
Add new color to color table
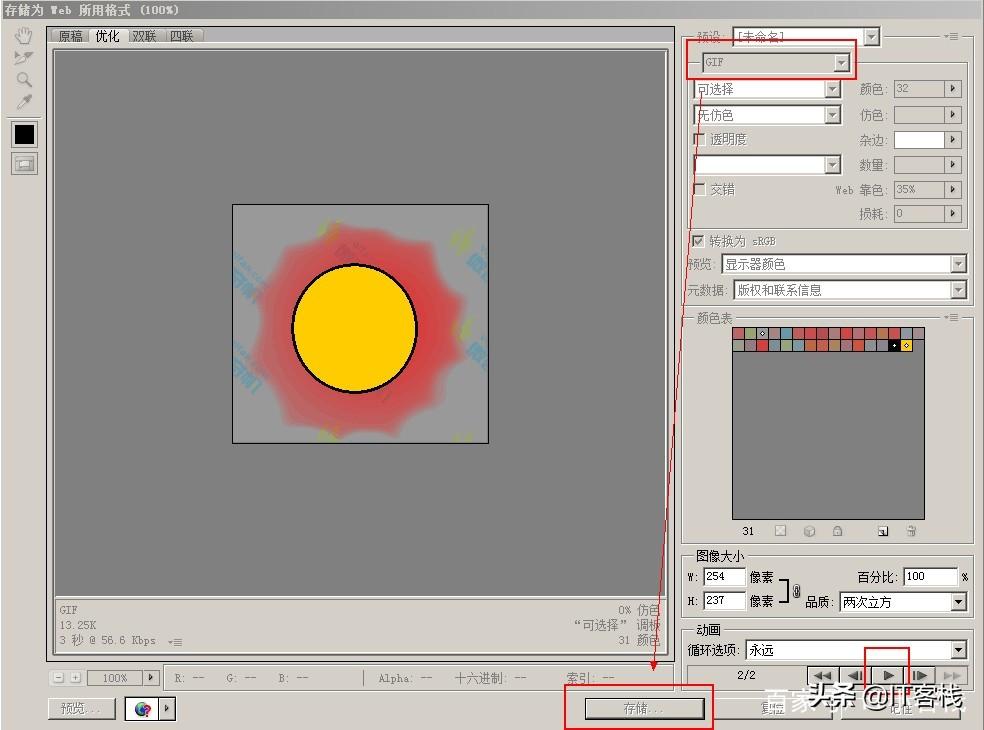(883, 531)
